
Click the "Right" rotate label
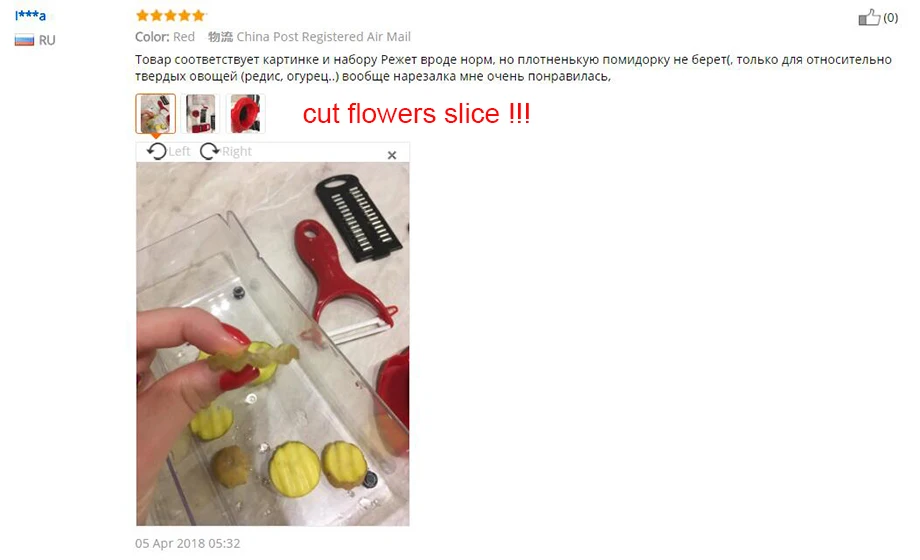click(236, 151)
